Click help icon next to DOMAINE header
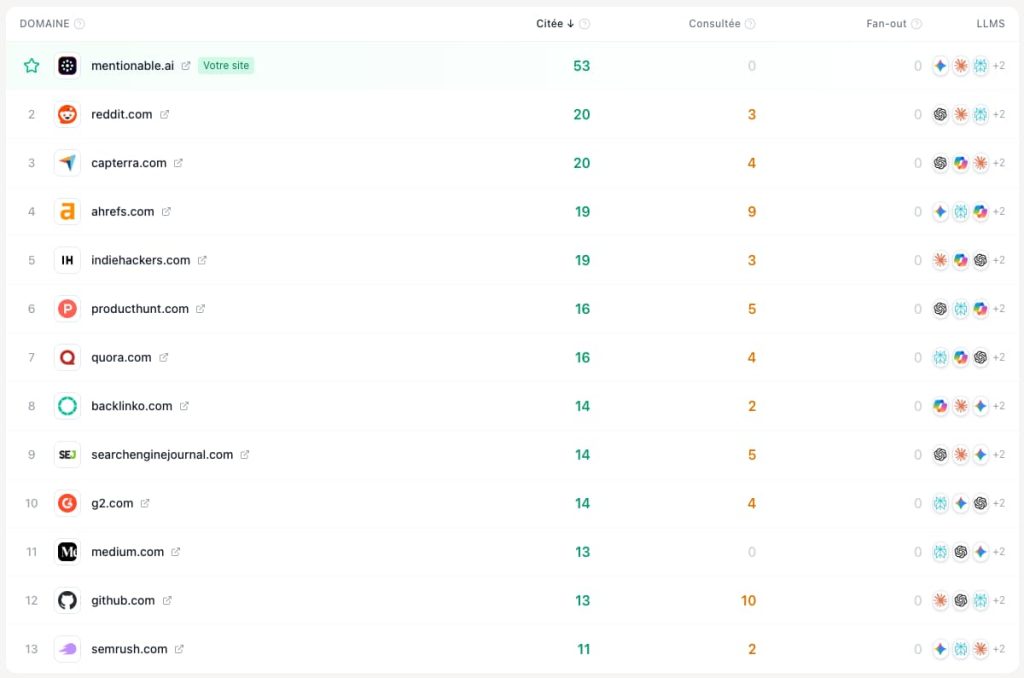 click(x=80, y=24)
